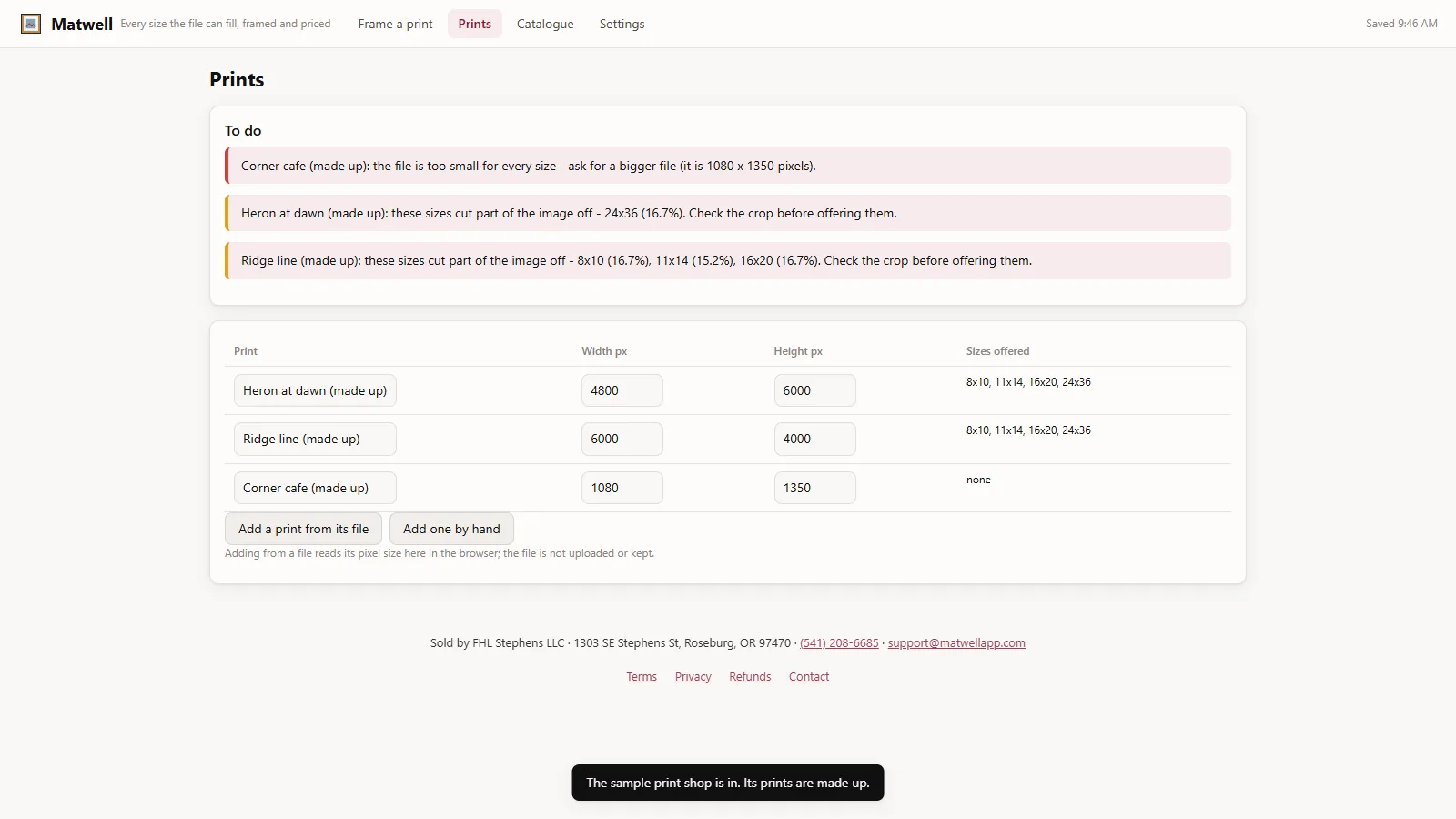Image resolution: width=1456 pixels, height=819 pixels.
Task: Focus the height field showing 6000 for Heron
Action: click(814, 390)
